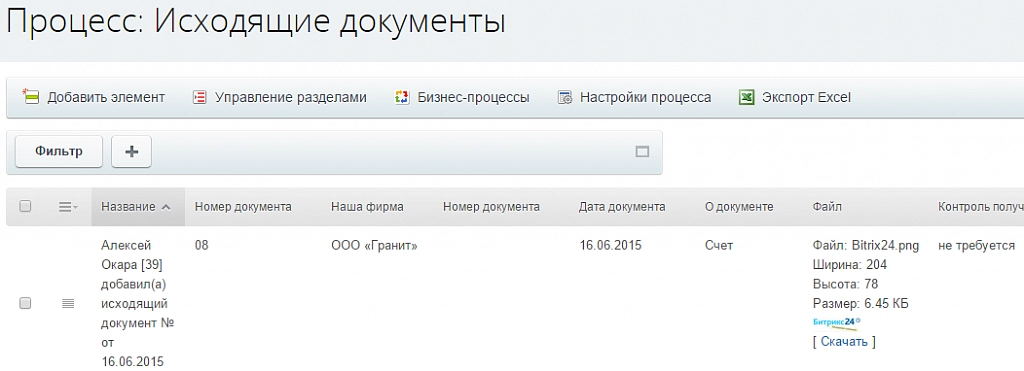Click the не требуется cell
1024x371 pixels.
976,246
